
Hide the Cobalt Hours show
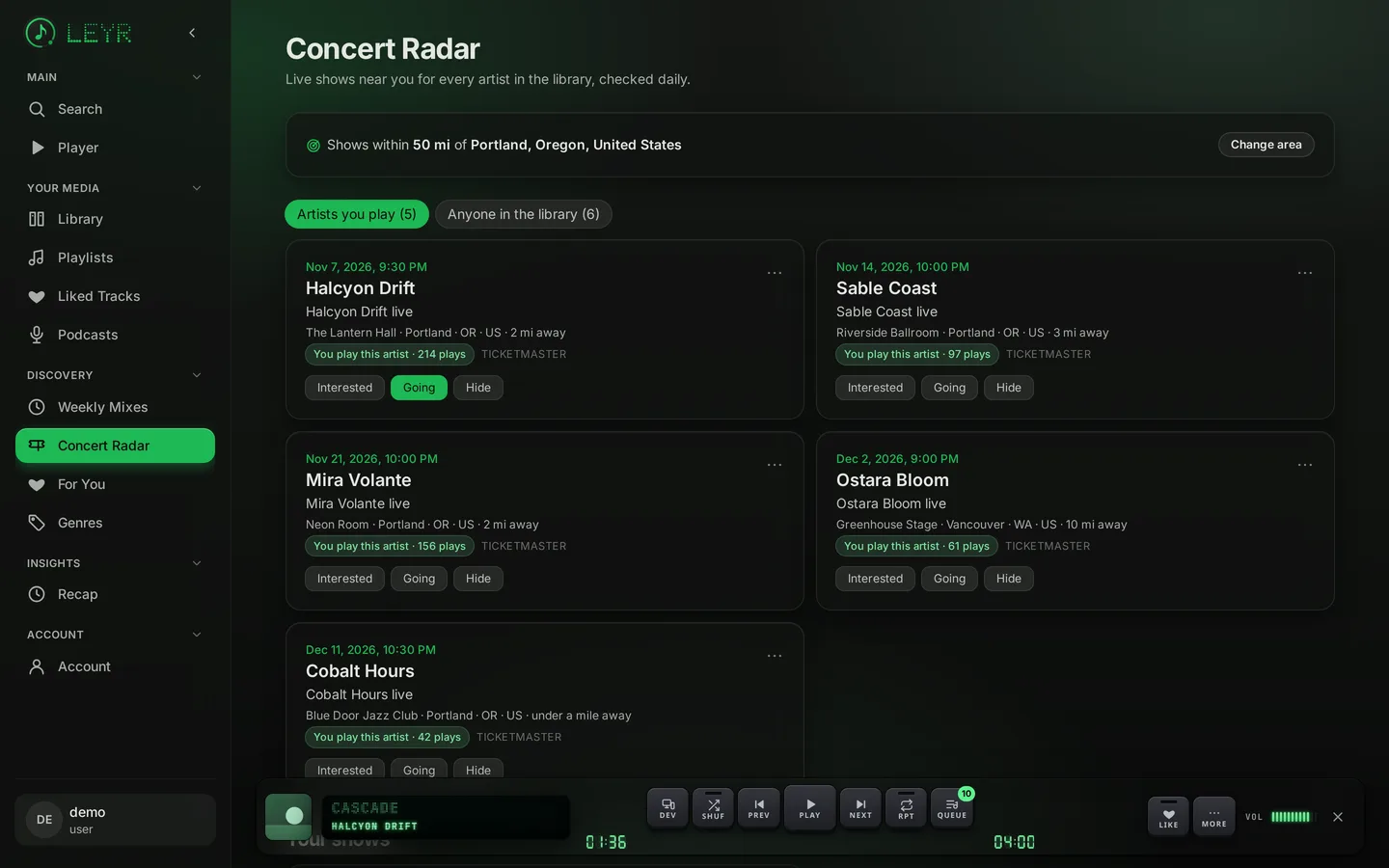[478, 770]
